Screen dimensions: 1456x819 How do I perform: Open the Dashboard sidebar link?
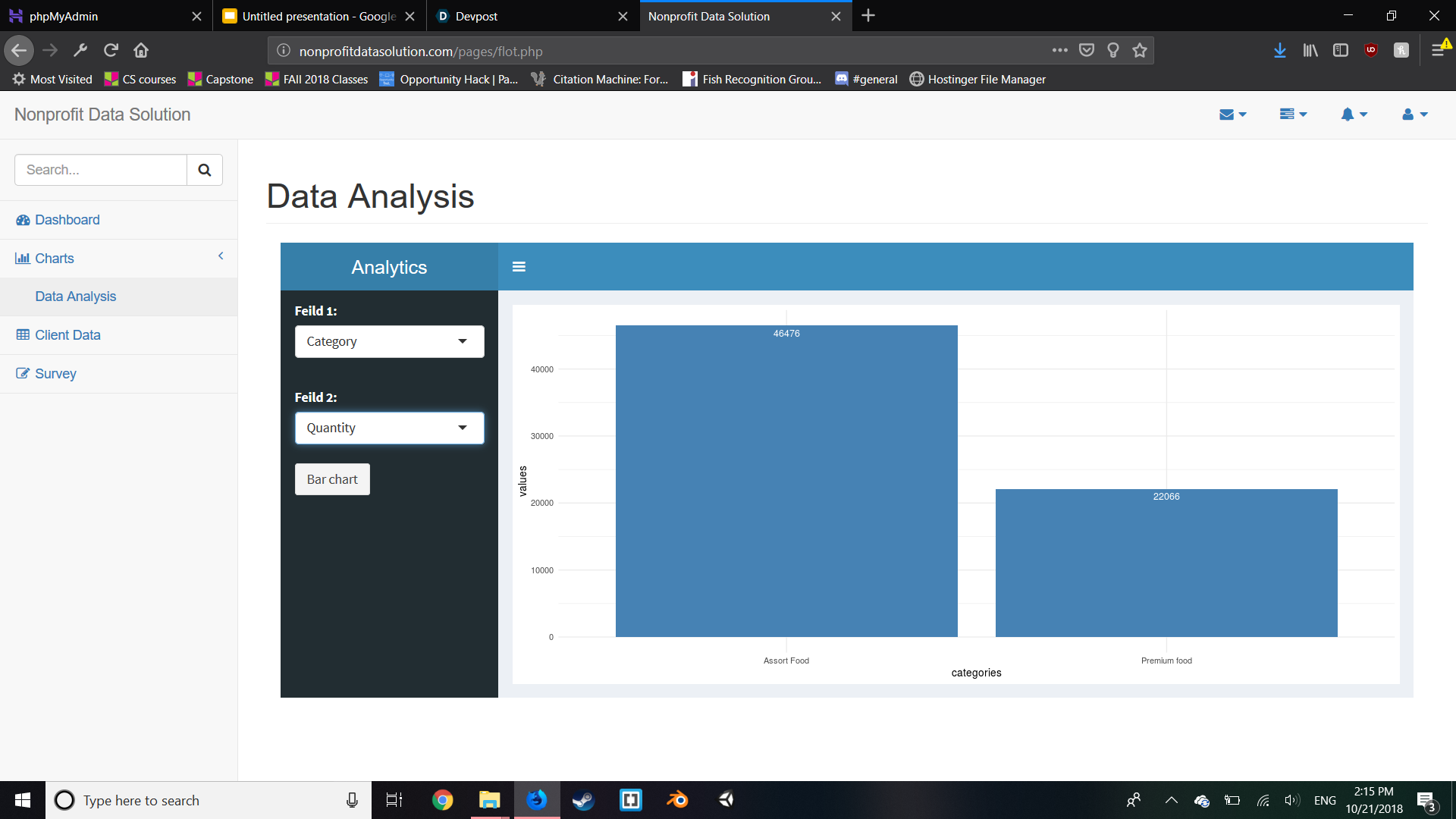click(67, 220)
